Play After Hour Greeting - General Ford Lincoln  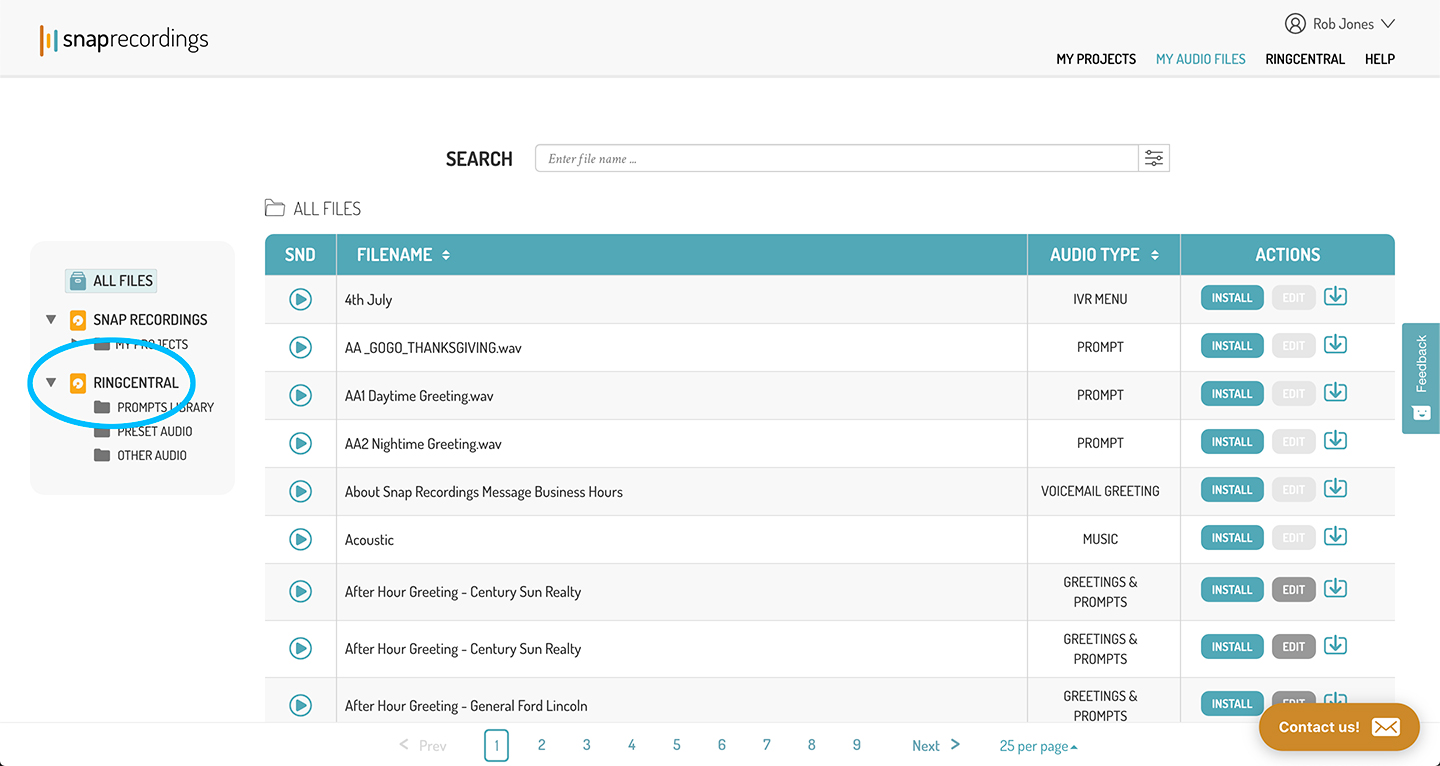(300, 705)
